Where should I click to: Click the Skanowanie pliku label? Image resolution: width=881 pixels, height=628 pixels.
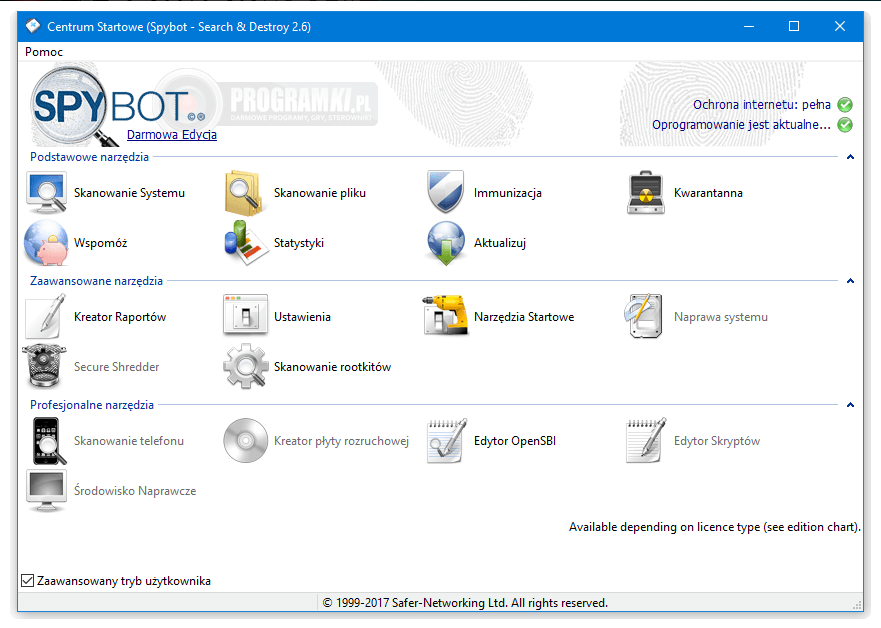(320, 193)
